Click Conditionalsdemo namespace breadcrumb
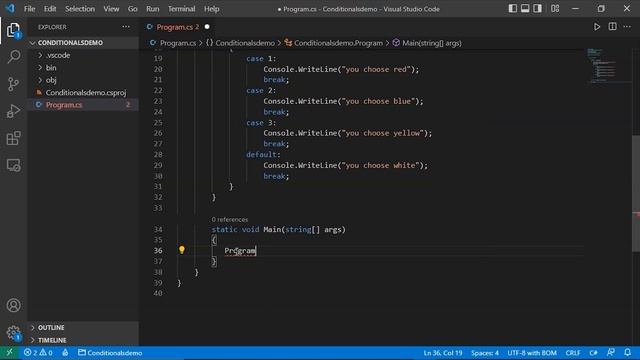Image resolution: width=640 pixels, height=360 pixels. click(x=245, y=43)
